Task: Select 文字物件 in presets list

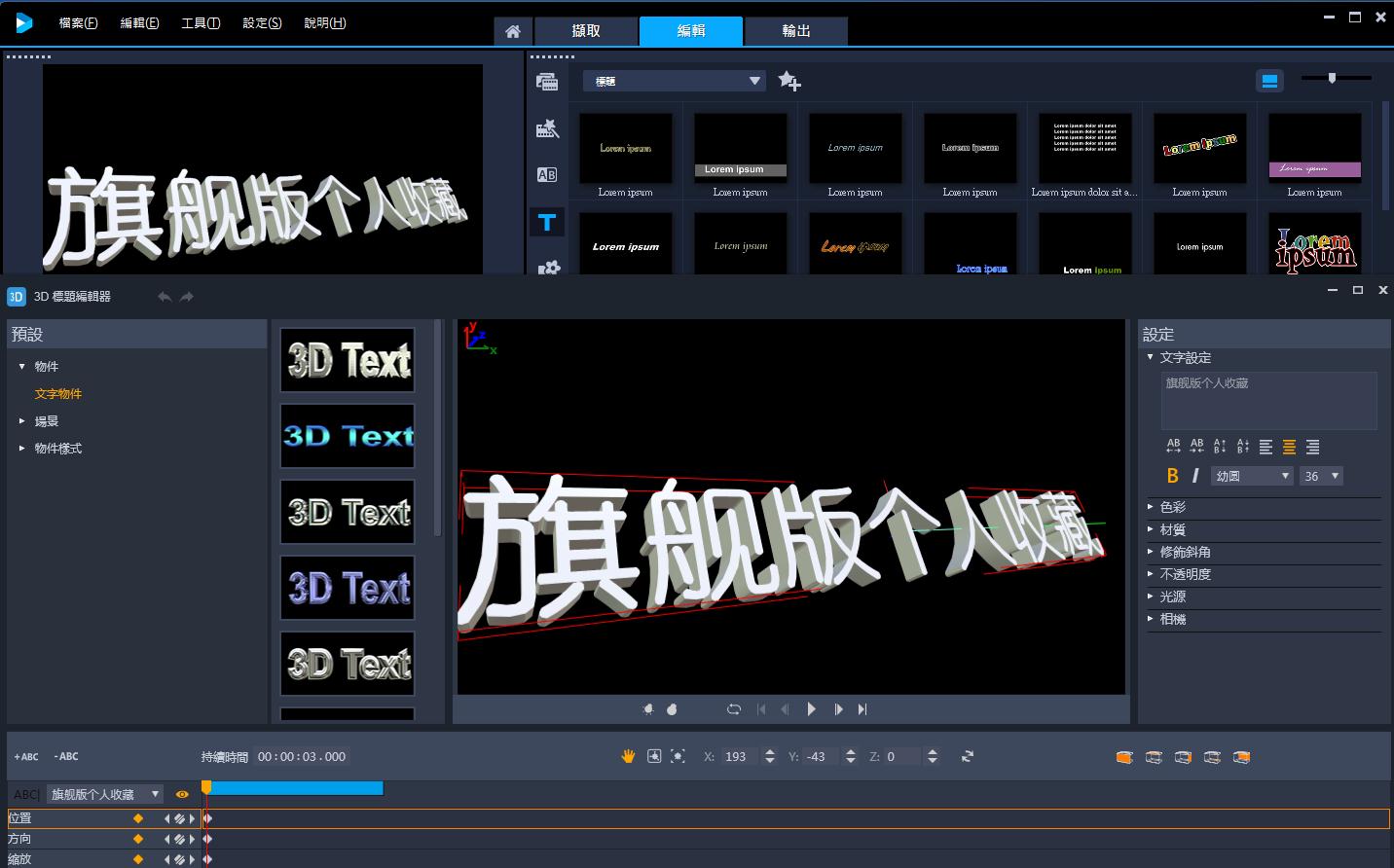Action: [58, 394]
